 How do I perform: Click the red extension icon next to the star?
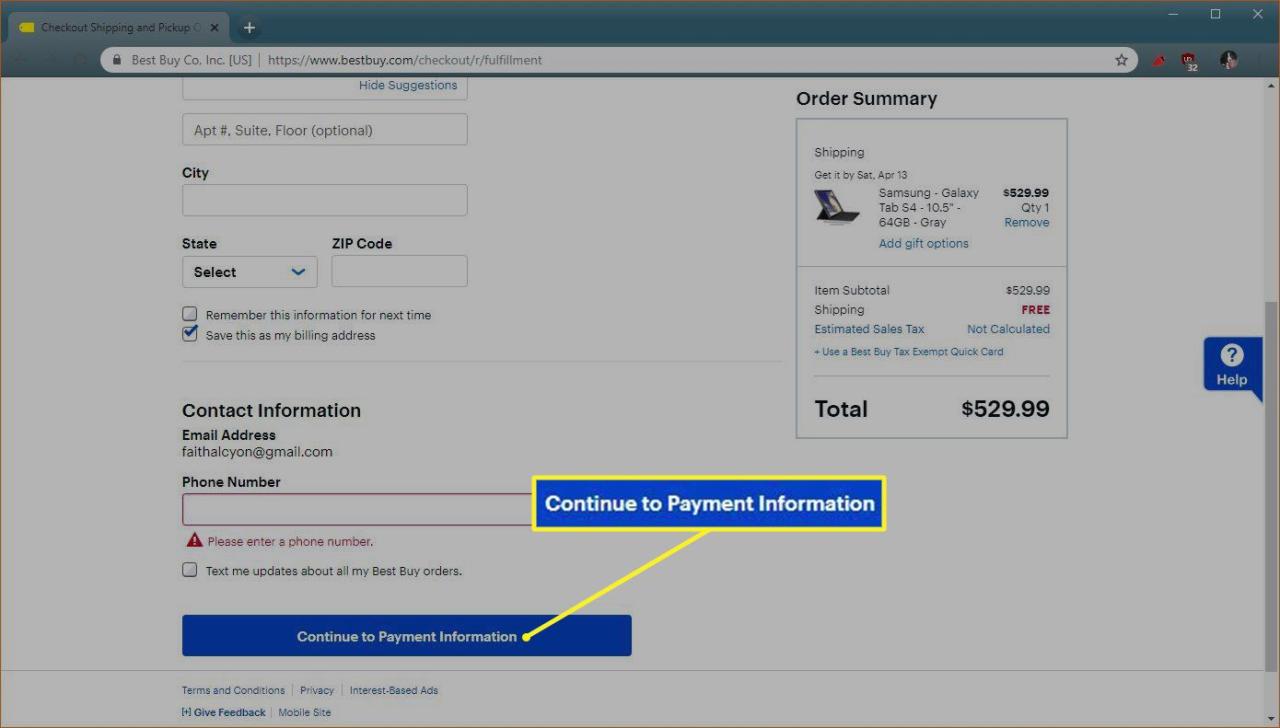point(1158,60)
